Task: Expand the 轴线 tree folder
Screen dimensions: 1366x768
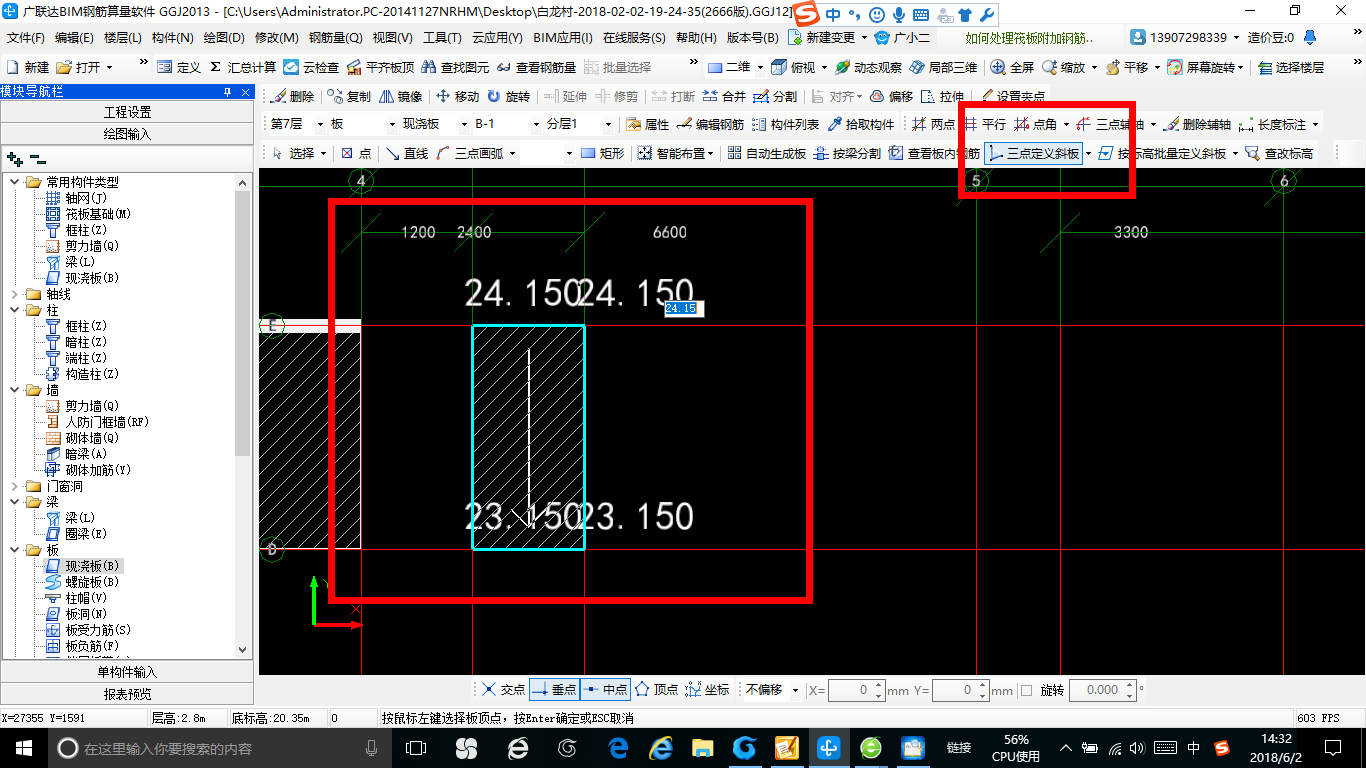Action: pyautogui.click(x=14, y=294)
